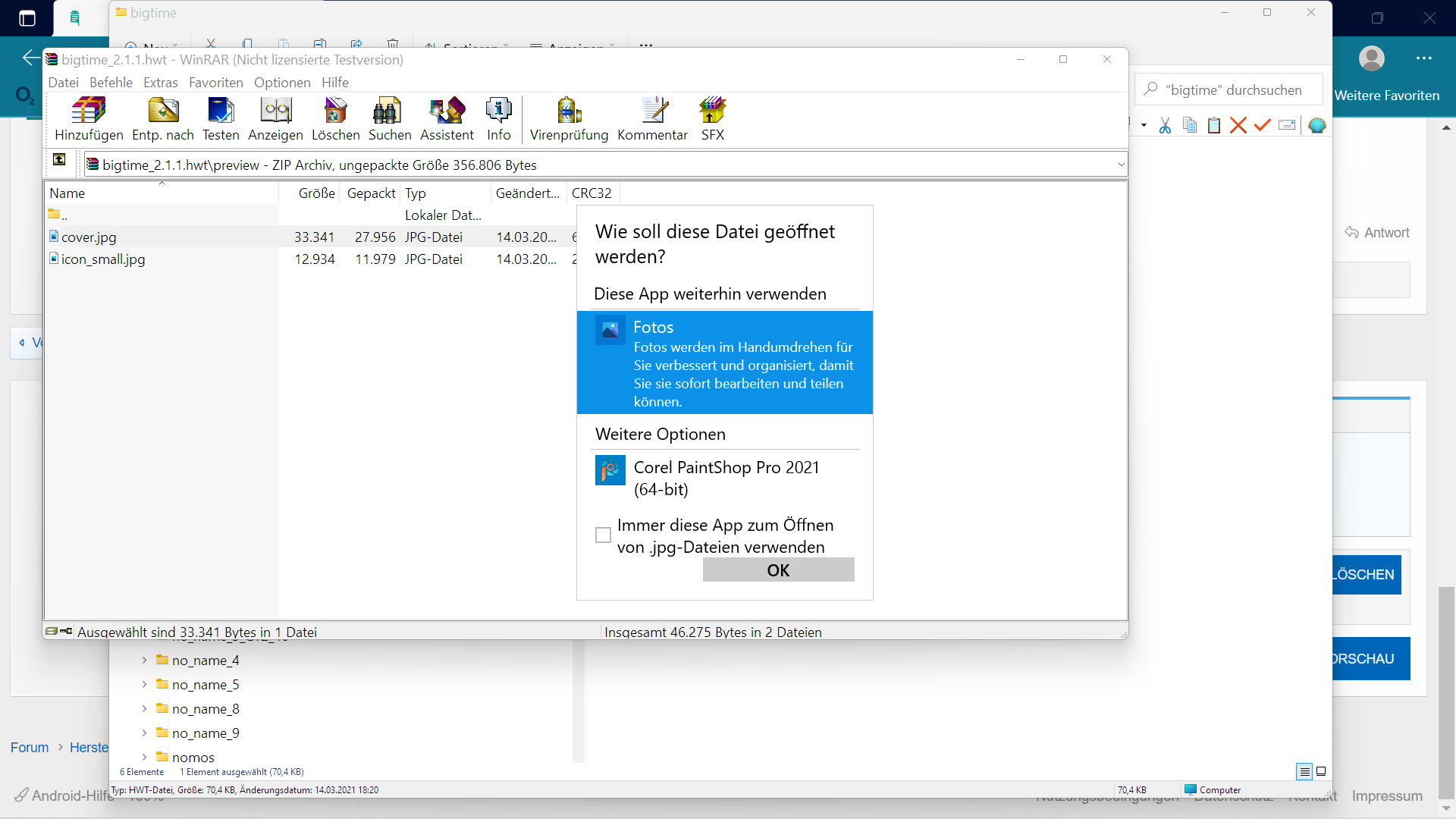The height and width of the screenshot is (819, 1456).
Task: Select the cover.jpg file row
Action: tap(309, 237)
